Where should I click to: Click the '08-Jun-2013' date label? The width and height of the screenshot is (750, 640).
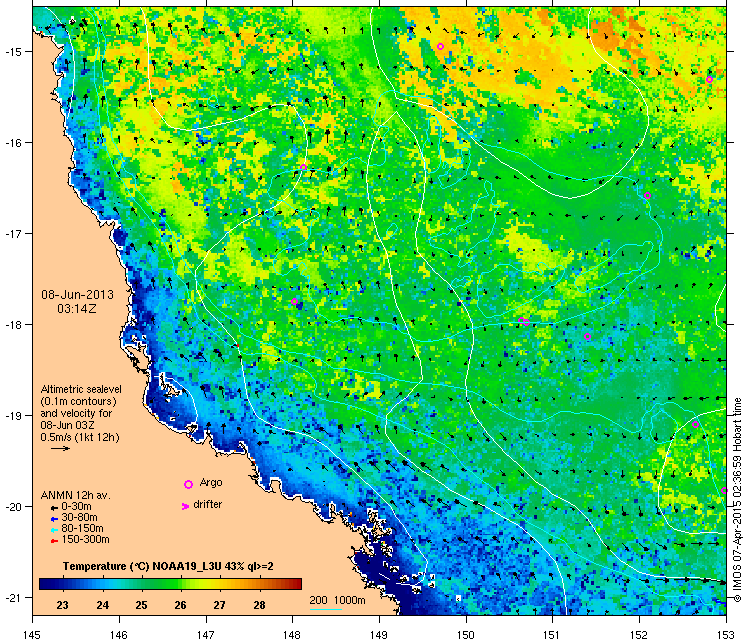[x=77, y=295]
